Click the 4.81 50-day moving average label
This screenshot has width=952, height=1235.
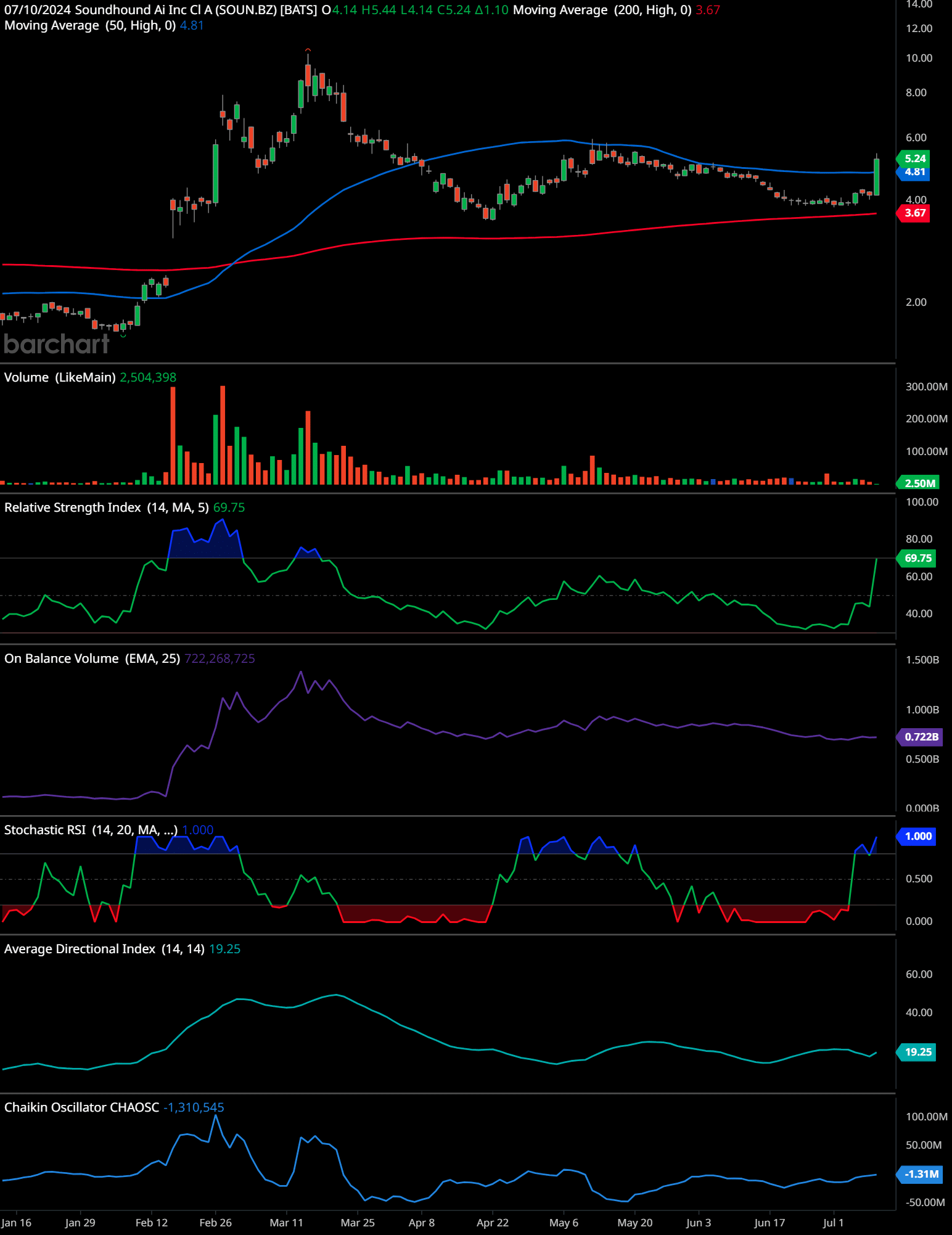point(914,172)
